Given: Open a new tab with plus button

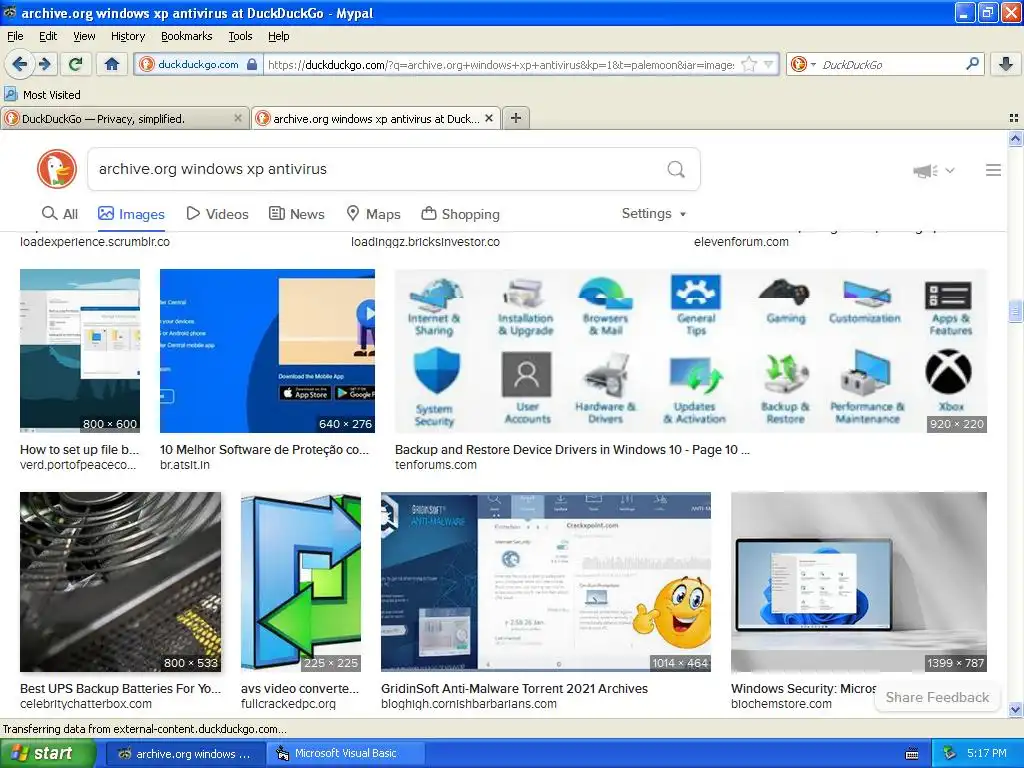Looking at the screenshot, I should [516, 118].
